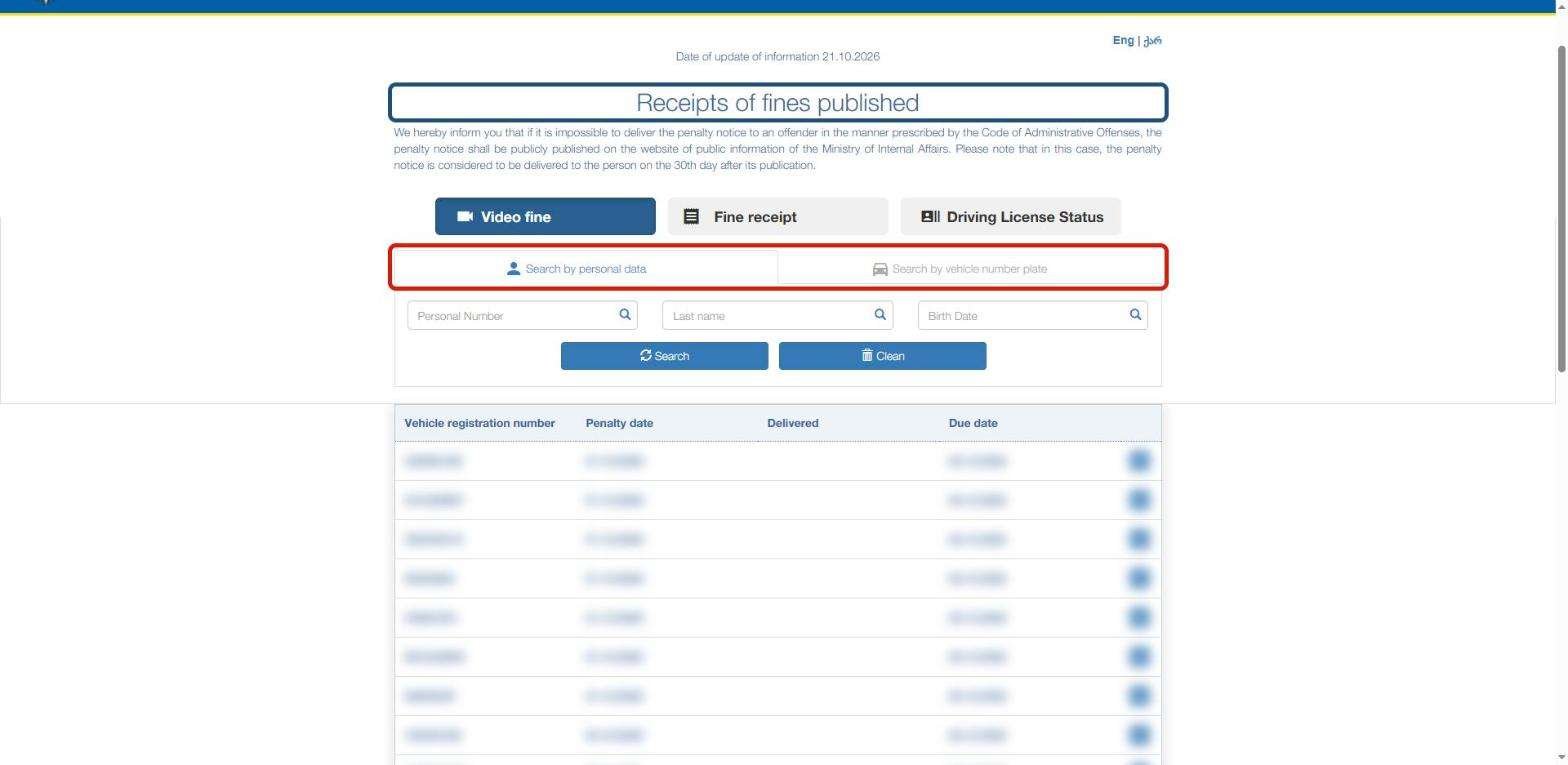Click the Clean button

tap(882, 356)
